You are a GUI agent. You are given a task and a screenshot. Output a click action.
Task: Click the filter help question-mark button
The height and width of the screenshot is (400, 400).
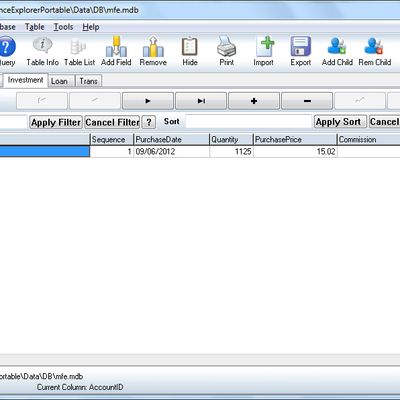149,122
